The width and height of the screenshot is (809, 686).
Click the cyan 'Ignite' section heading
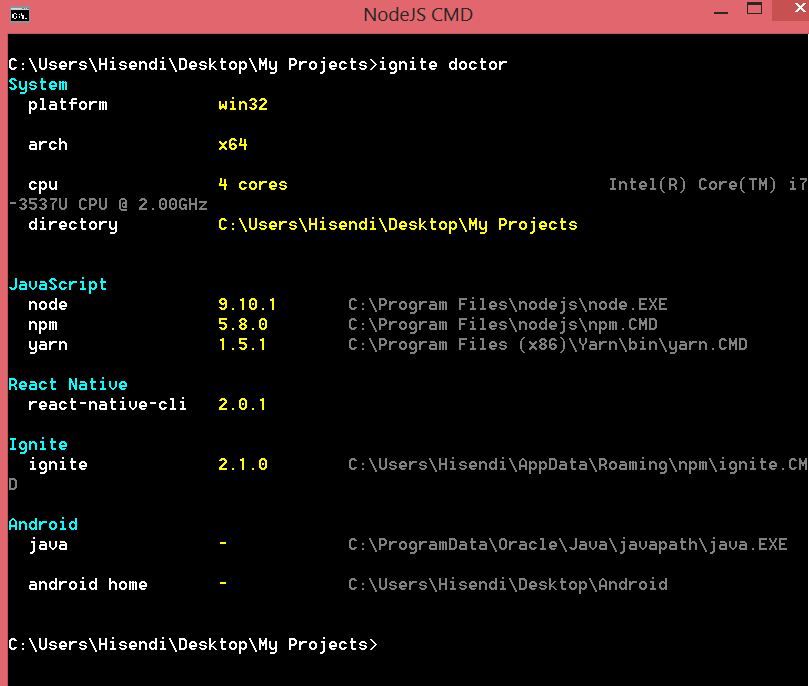38,445
